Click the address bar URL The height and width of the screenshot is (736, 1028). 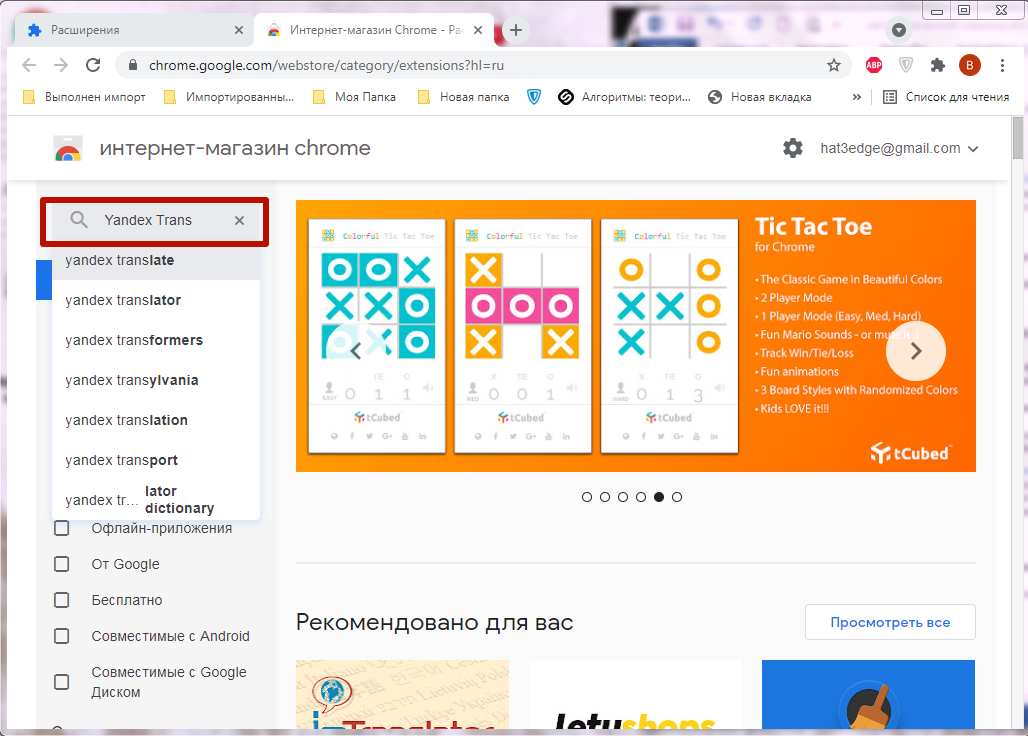point(326,66)
